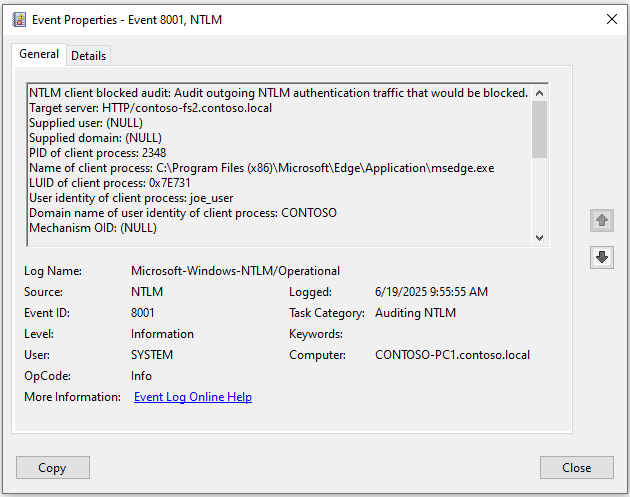The width and height of the screenshot is (630, 497).
Task: Open the Event Log Online Help link
Action: 193,397
